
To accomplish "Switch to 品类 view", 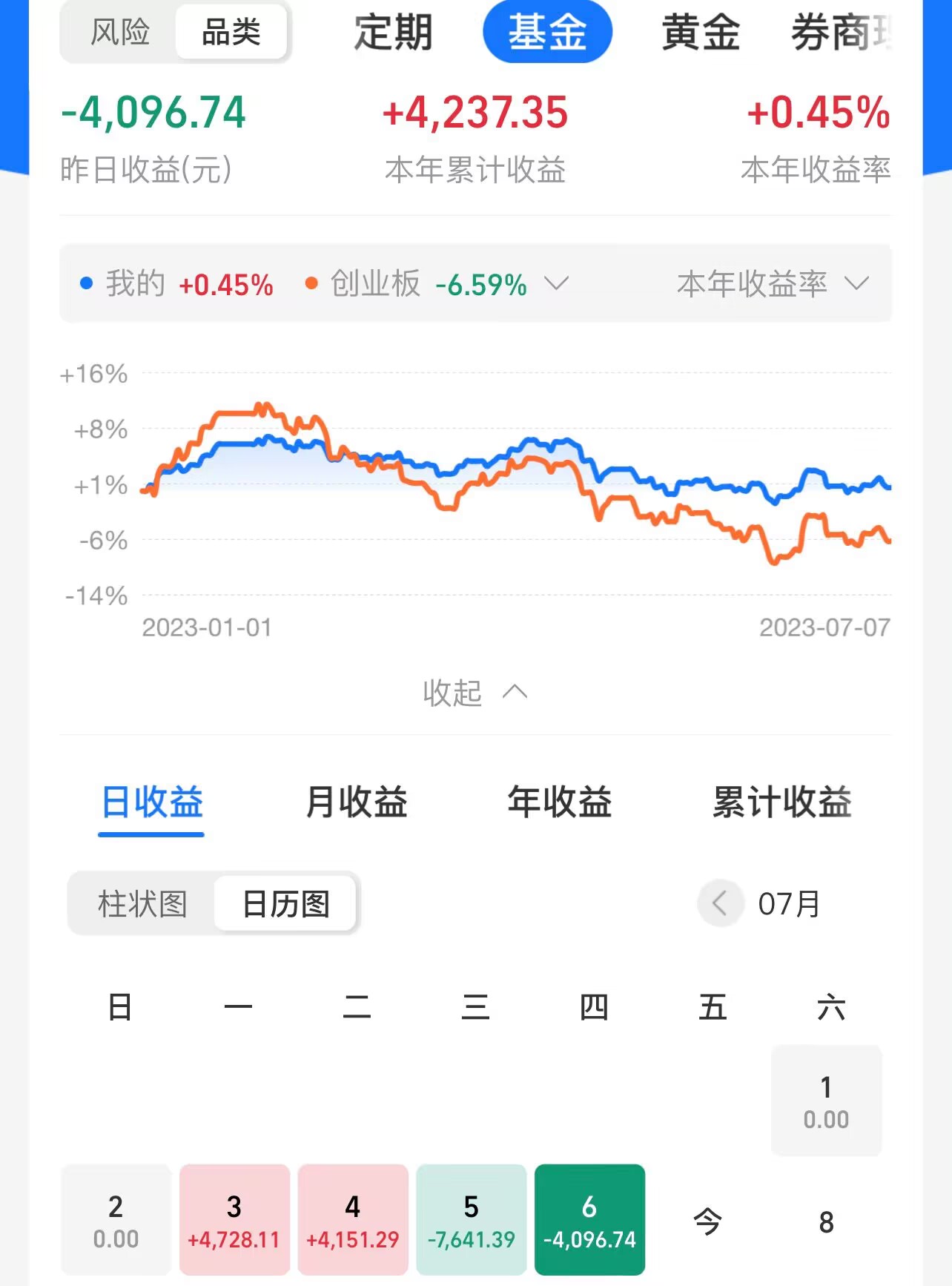I will coord(231,32).
